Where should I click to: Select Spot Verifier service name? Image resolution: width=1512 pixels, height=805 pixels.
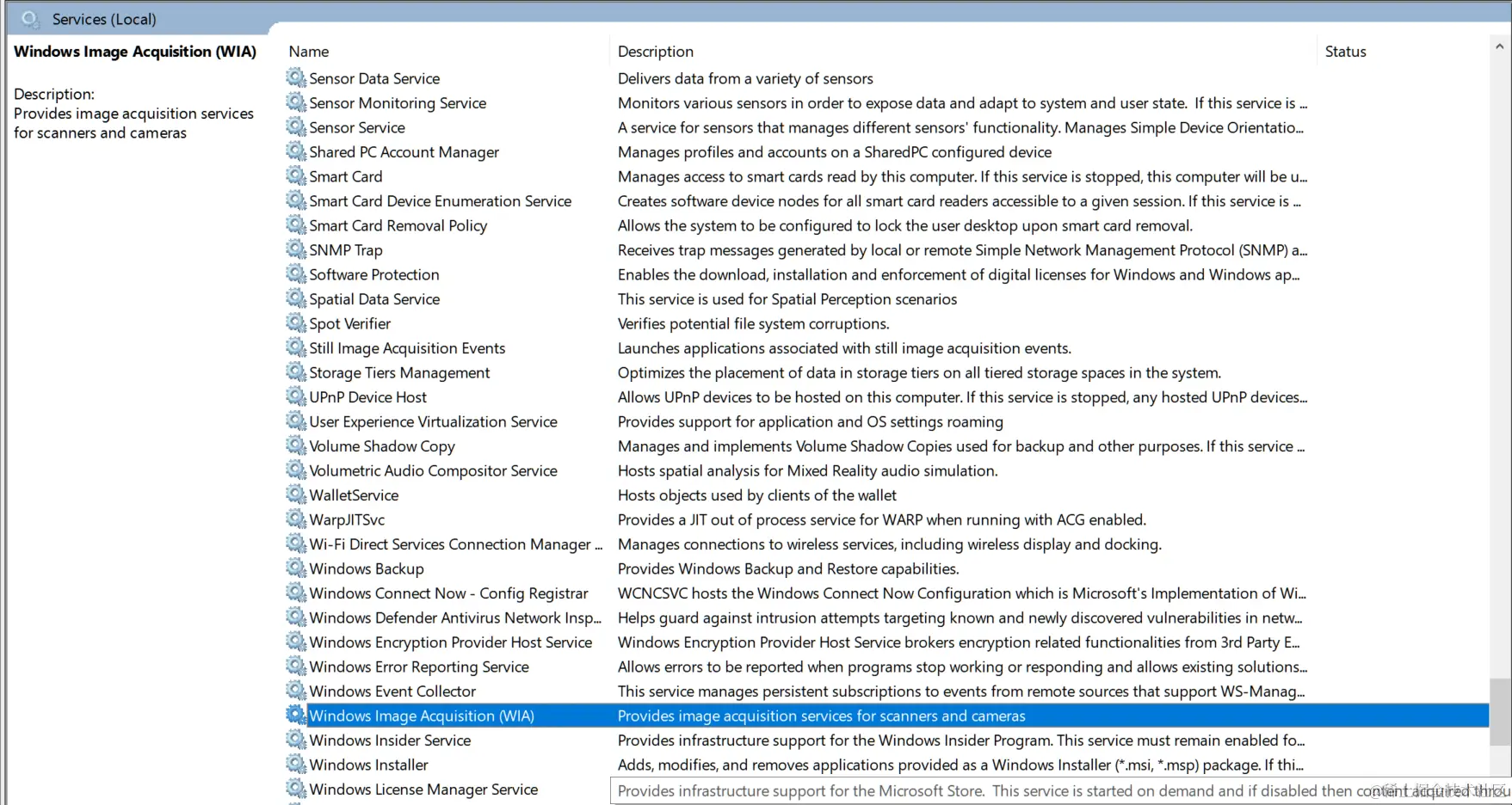click(349, 323)
